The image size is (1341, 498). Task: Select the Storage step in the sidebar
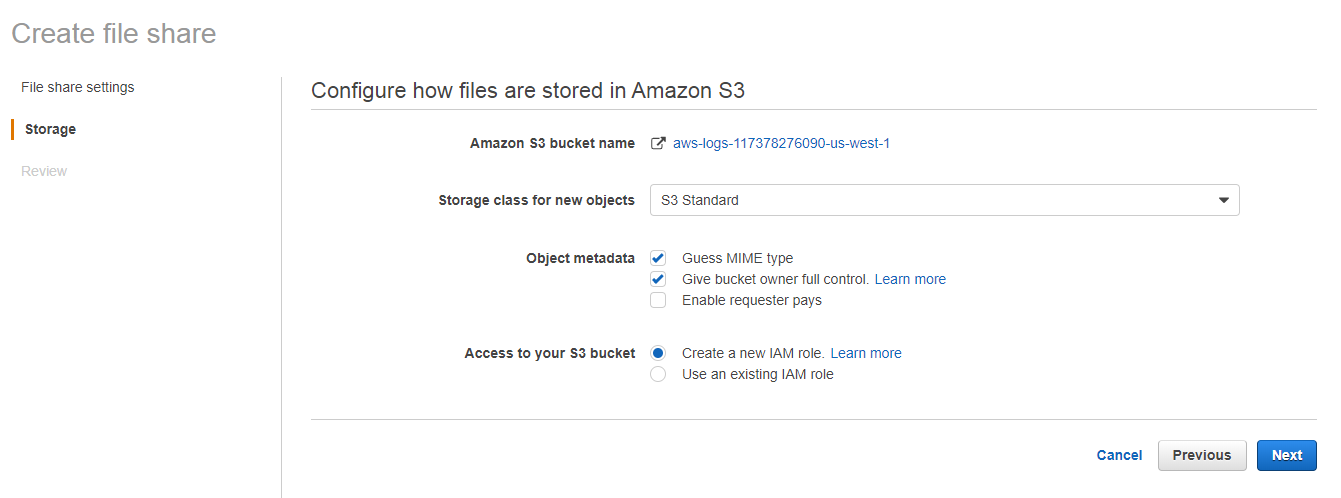pyautogui.click(x=50, y=129)
